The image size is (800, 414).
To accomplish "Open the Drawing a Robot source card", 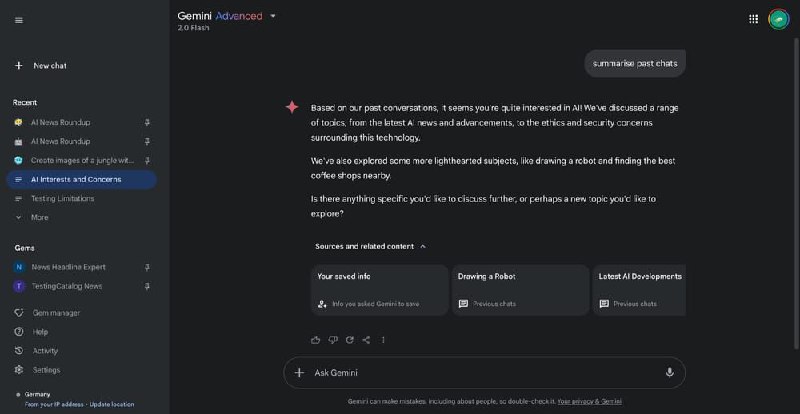I will tap(520, 290).
